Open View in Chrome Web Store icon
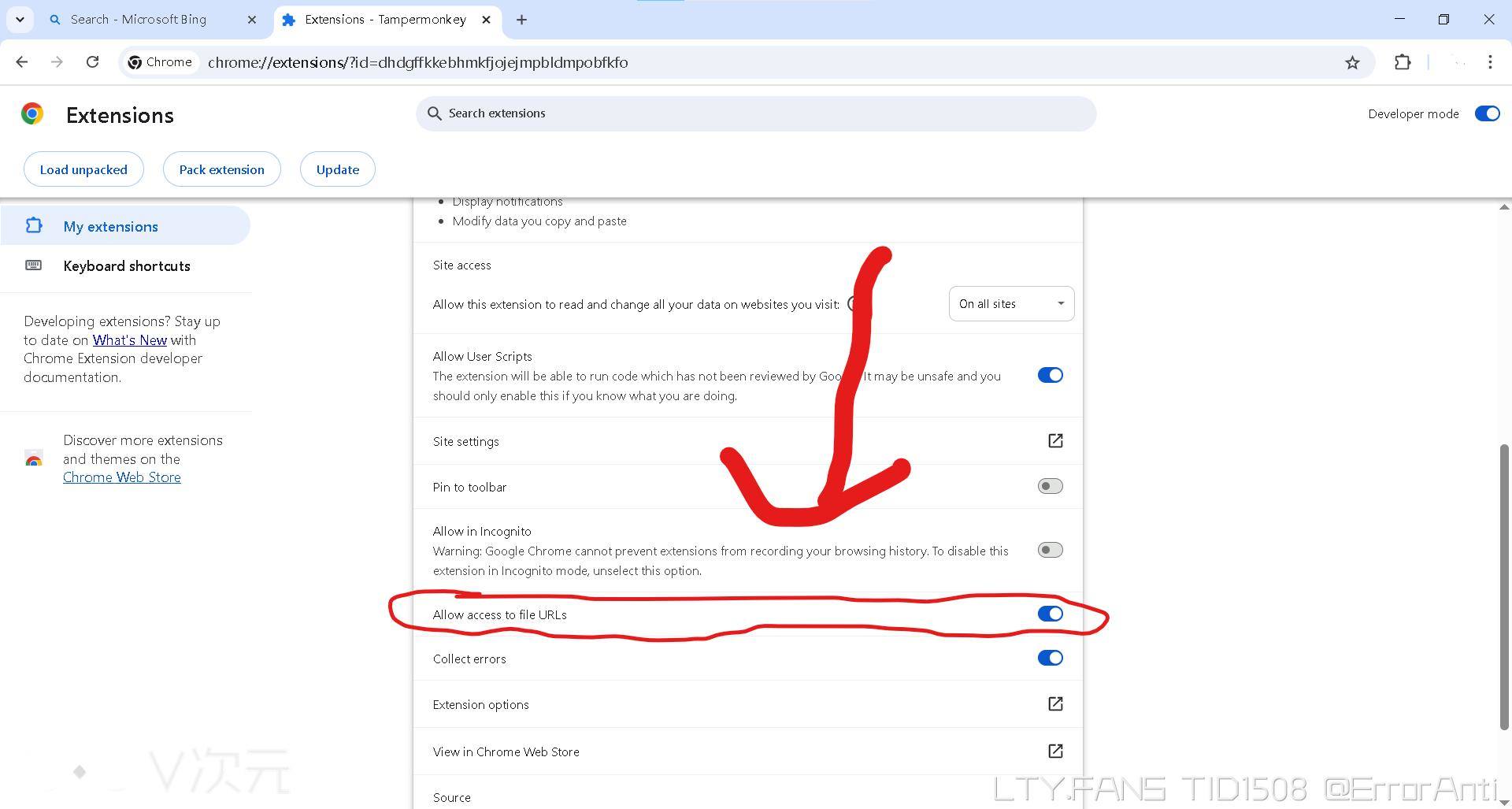This screenshot has width=1512, height=809. [1055, 751]
